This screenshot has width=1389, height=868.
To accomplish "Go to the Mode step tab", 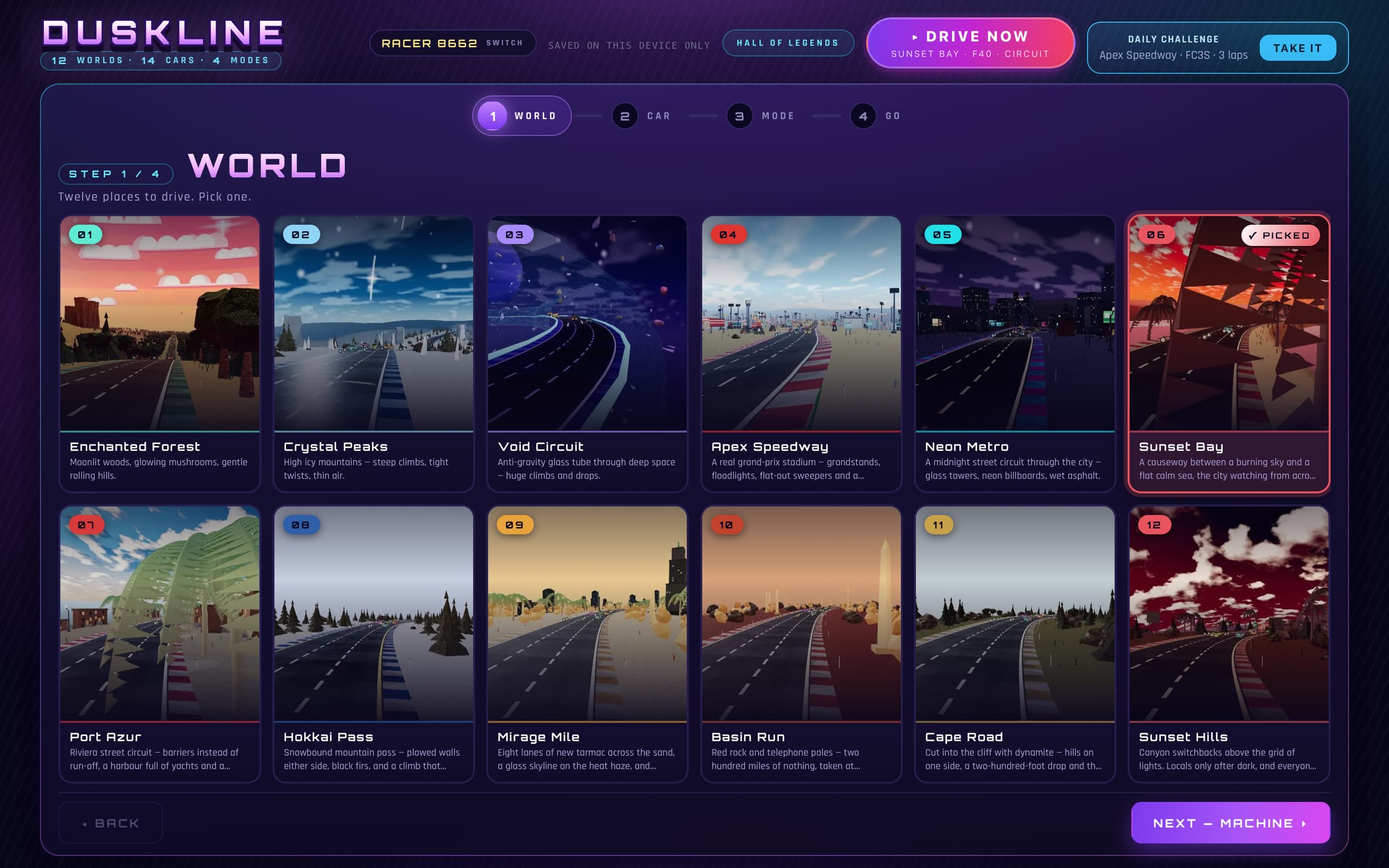I will point(761,116).
